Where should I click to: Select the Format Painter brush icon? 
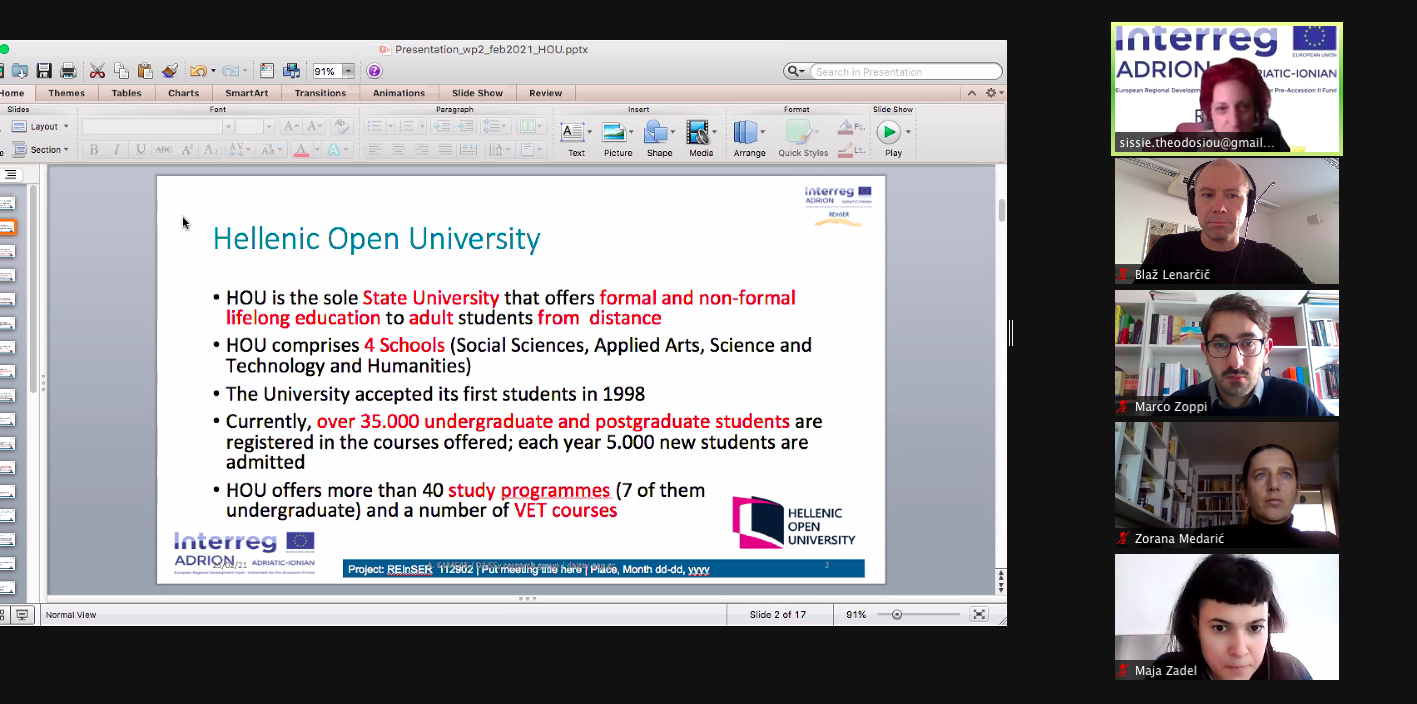coord(170,71)
